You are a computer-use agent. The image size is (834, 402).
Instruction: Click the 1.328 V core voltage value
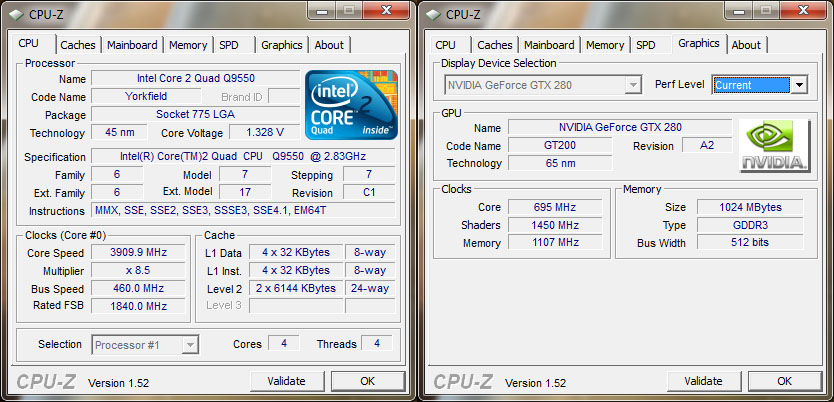click(265, 132)
